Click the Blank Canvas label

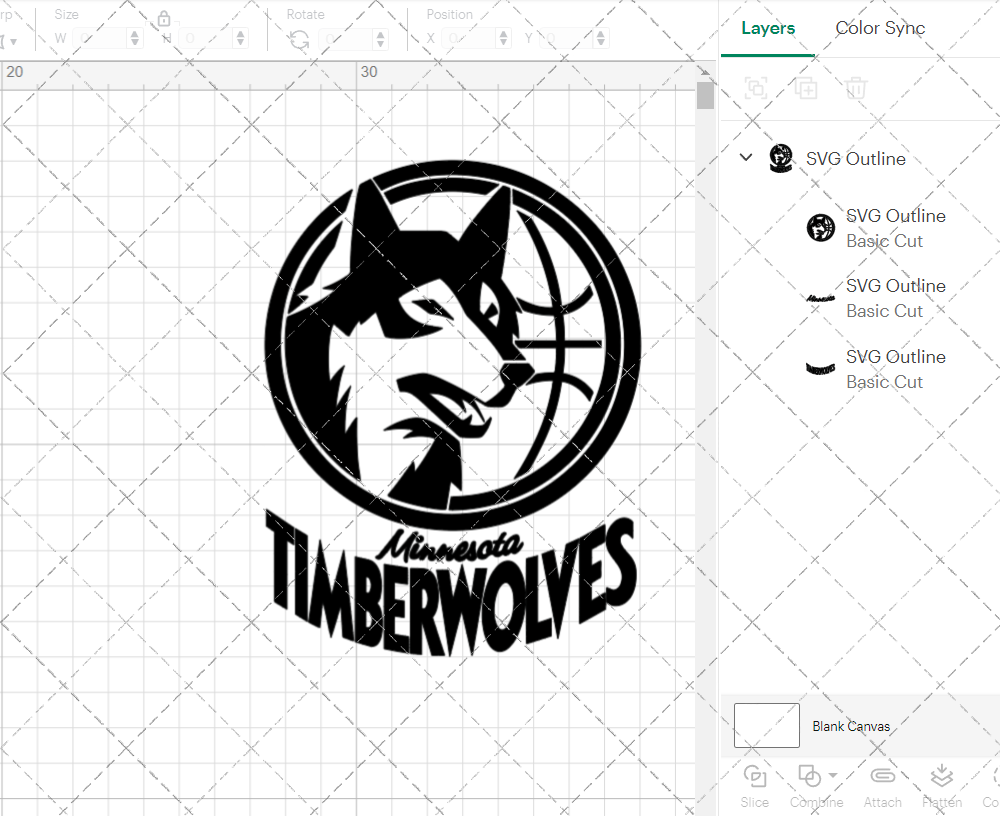851,727
